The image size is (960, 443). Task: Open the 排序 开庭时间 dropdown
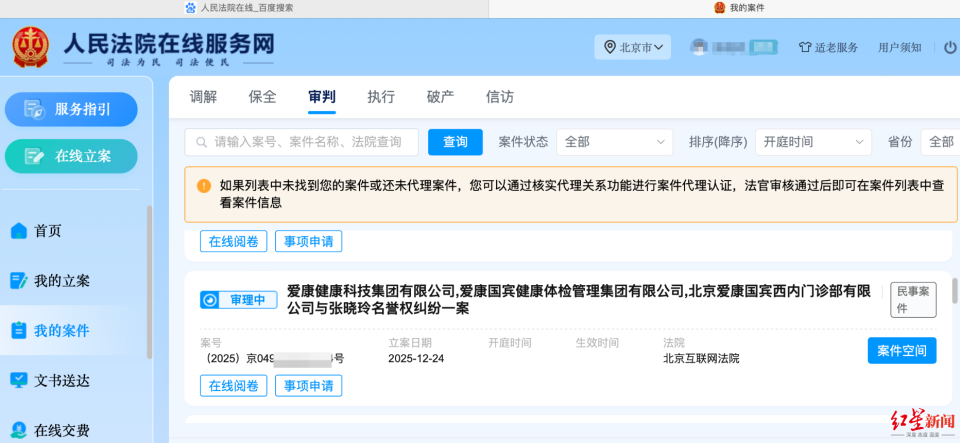point(812,142)
